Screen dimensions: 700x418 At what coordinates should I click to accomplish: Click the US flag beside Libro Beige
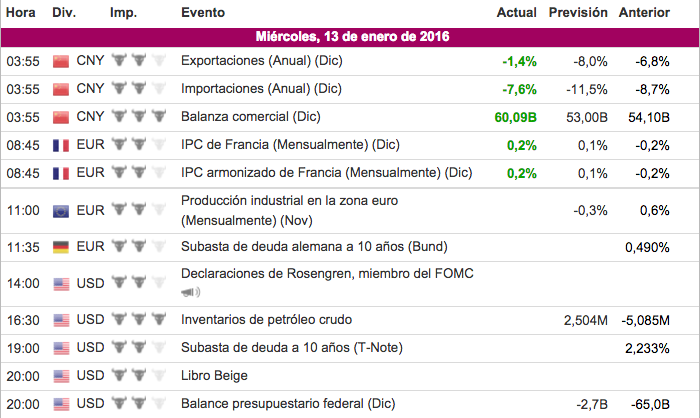coord(60,376)
